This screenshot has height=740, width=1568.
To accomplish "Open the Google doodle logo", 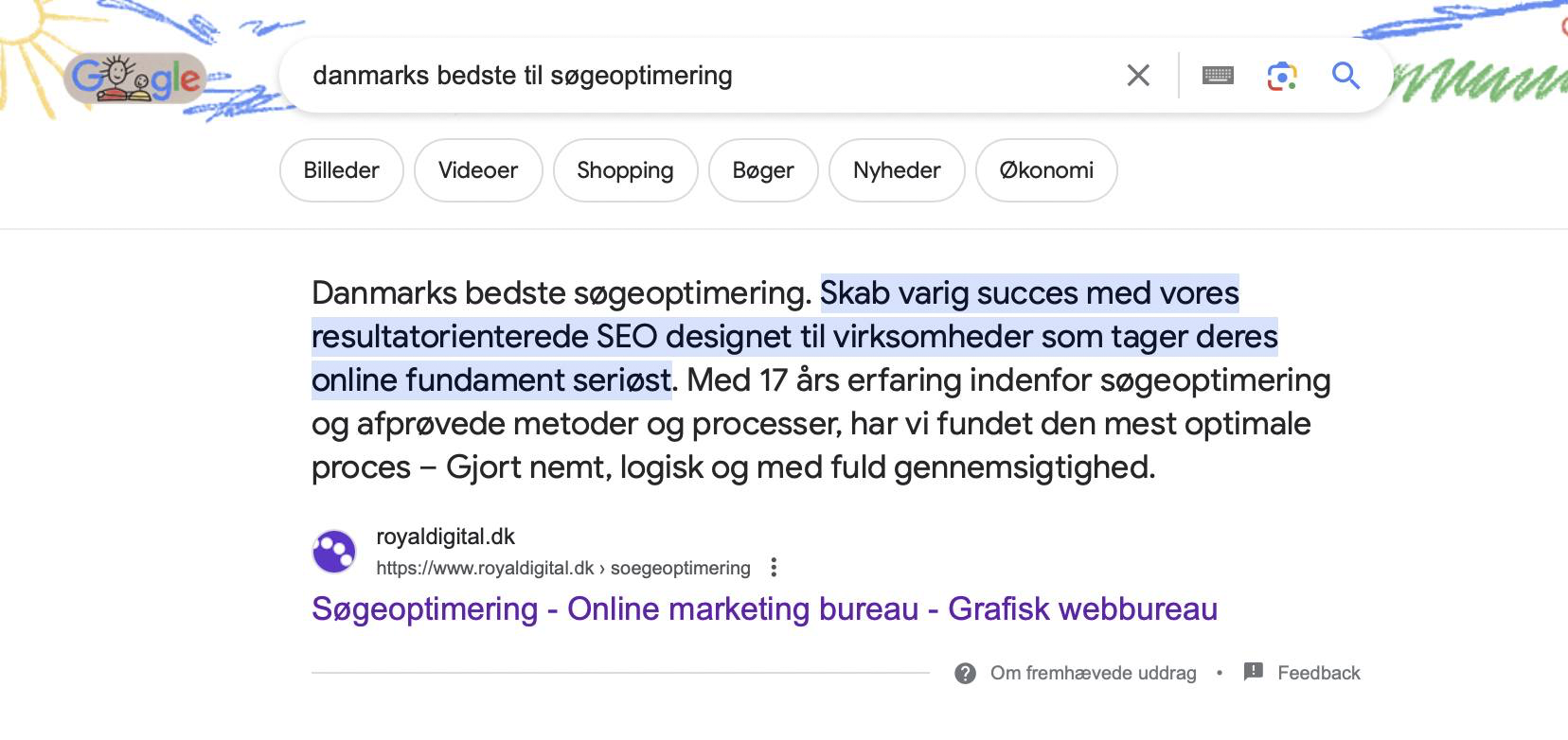I will 136,79.
